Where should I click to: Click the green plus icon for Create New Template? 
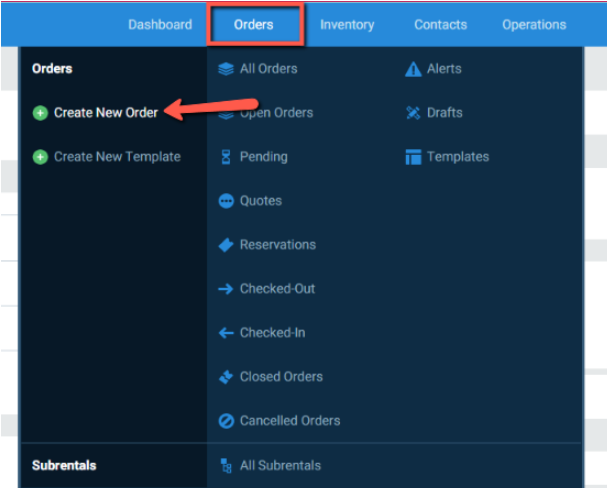click(40, 157)
